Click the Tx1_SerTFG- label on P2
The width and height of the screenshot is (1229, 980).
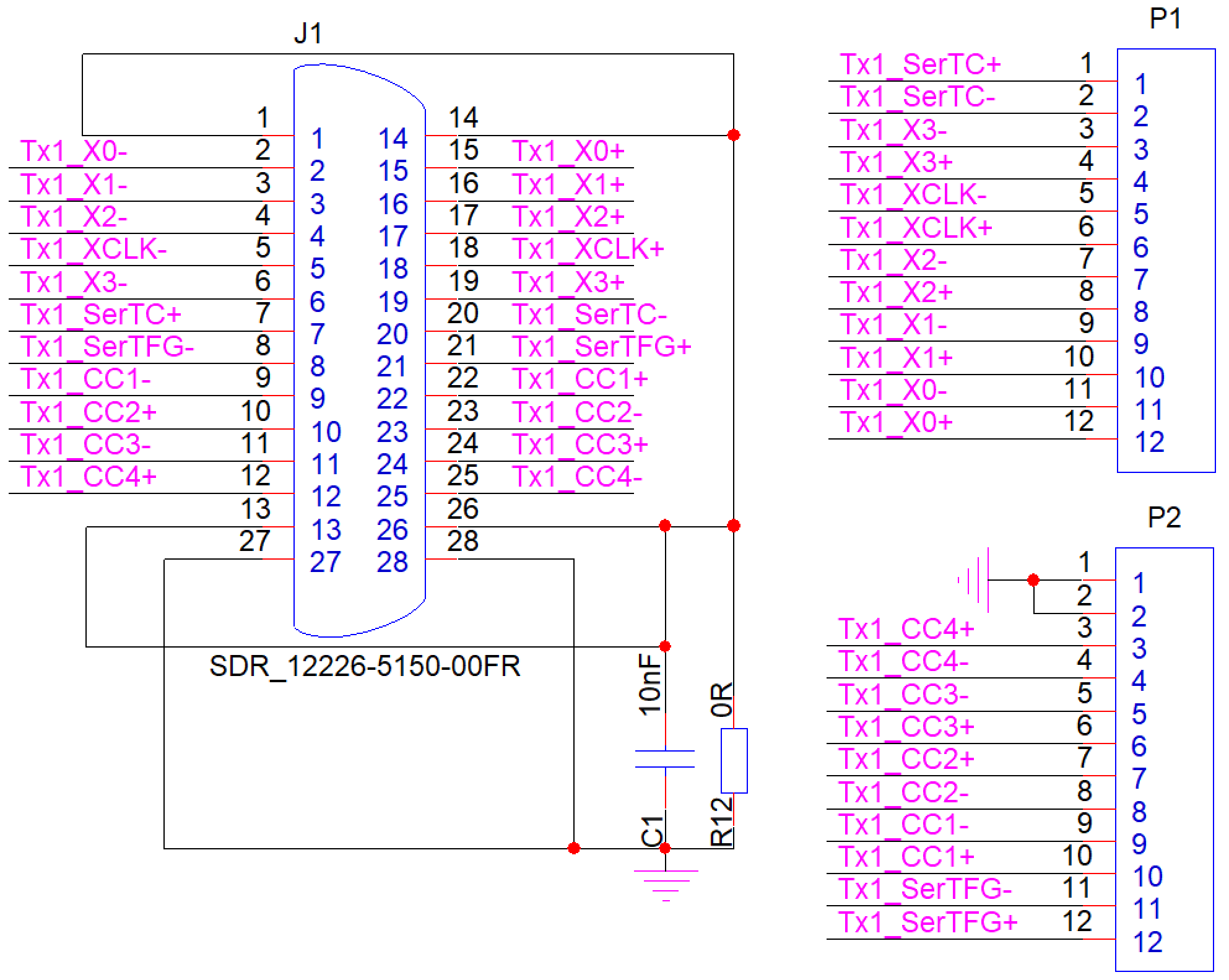click(x=925, y=889)
